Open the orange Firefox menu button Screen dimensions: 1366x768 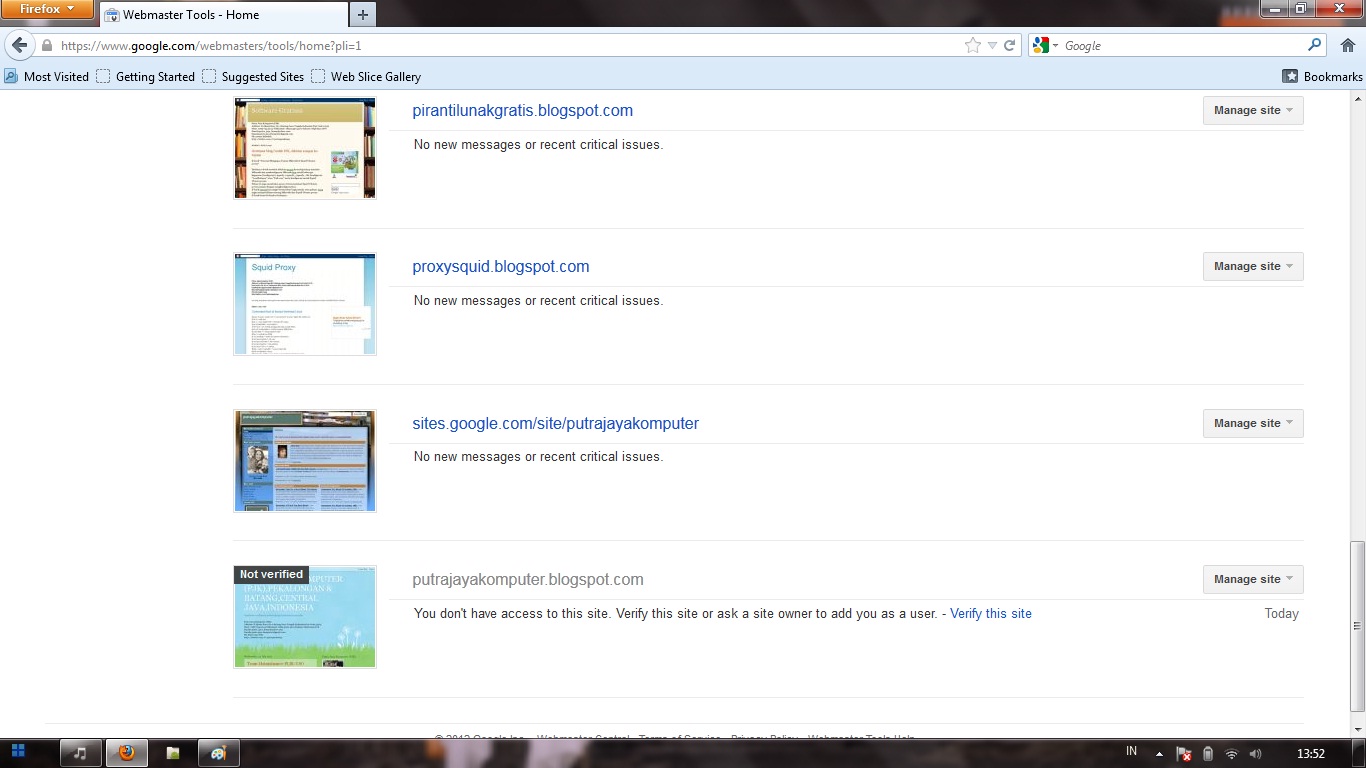(48, 9)
